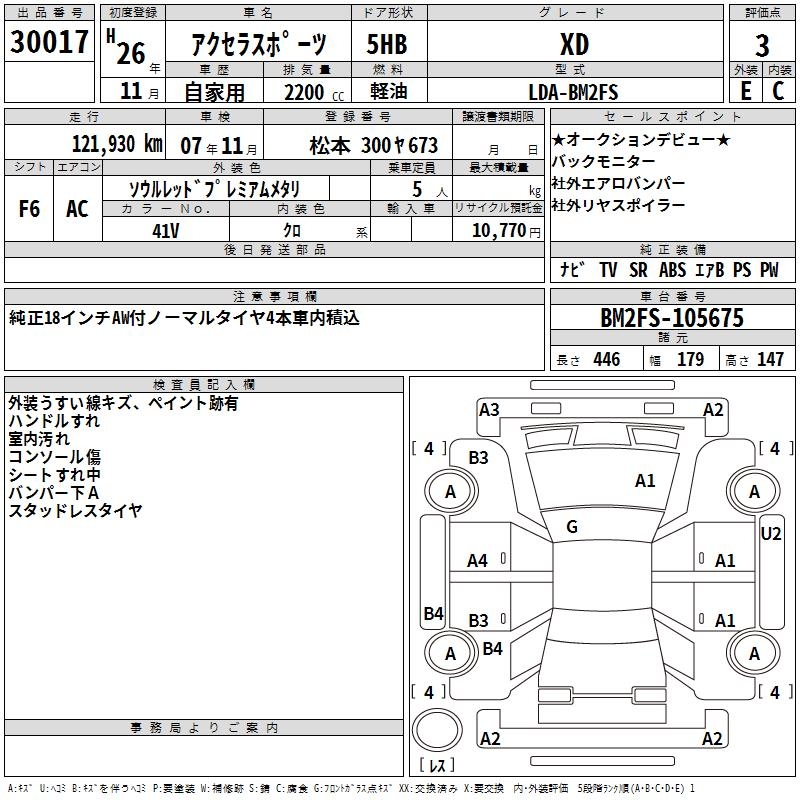Click the fuel type 軽油
Screen dimensions: 800x800
click(x=389, y=91)
